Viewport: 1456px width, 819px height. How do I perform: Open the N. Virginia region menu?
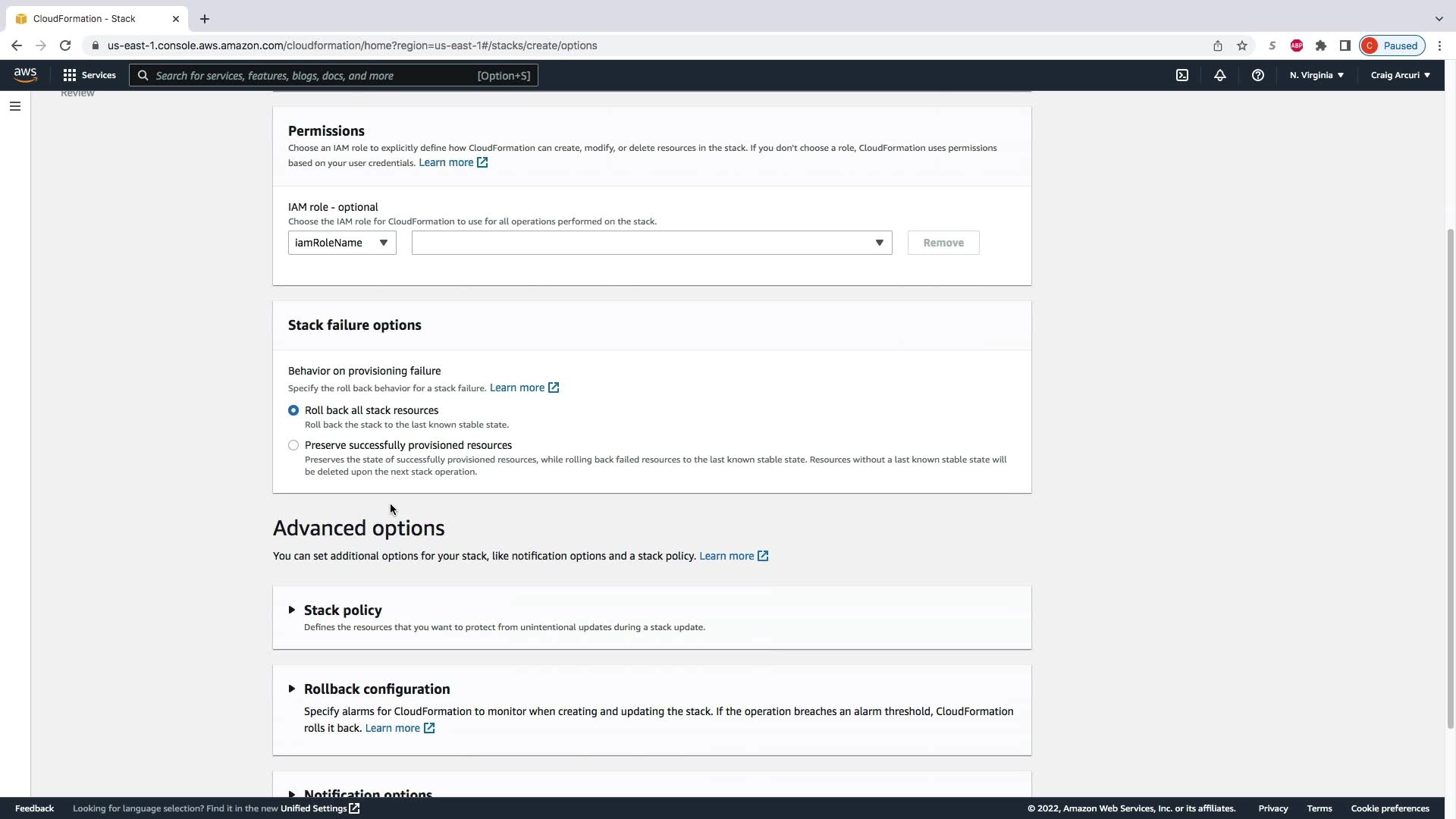click(x=1316, y=75)
